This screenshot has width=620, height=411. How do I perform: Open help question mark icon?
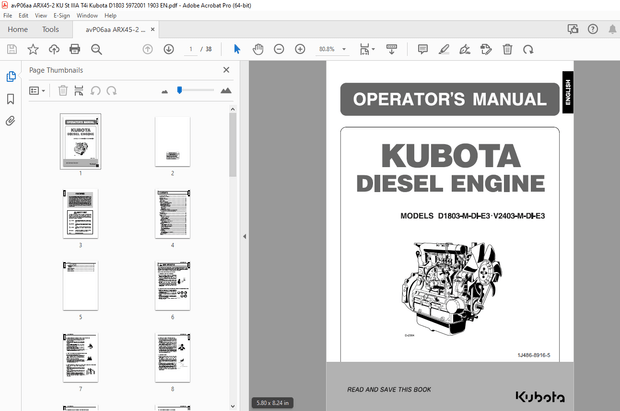click(x=593, y=29)
